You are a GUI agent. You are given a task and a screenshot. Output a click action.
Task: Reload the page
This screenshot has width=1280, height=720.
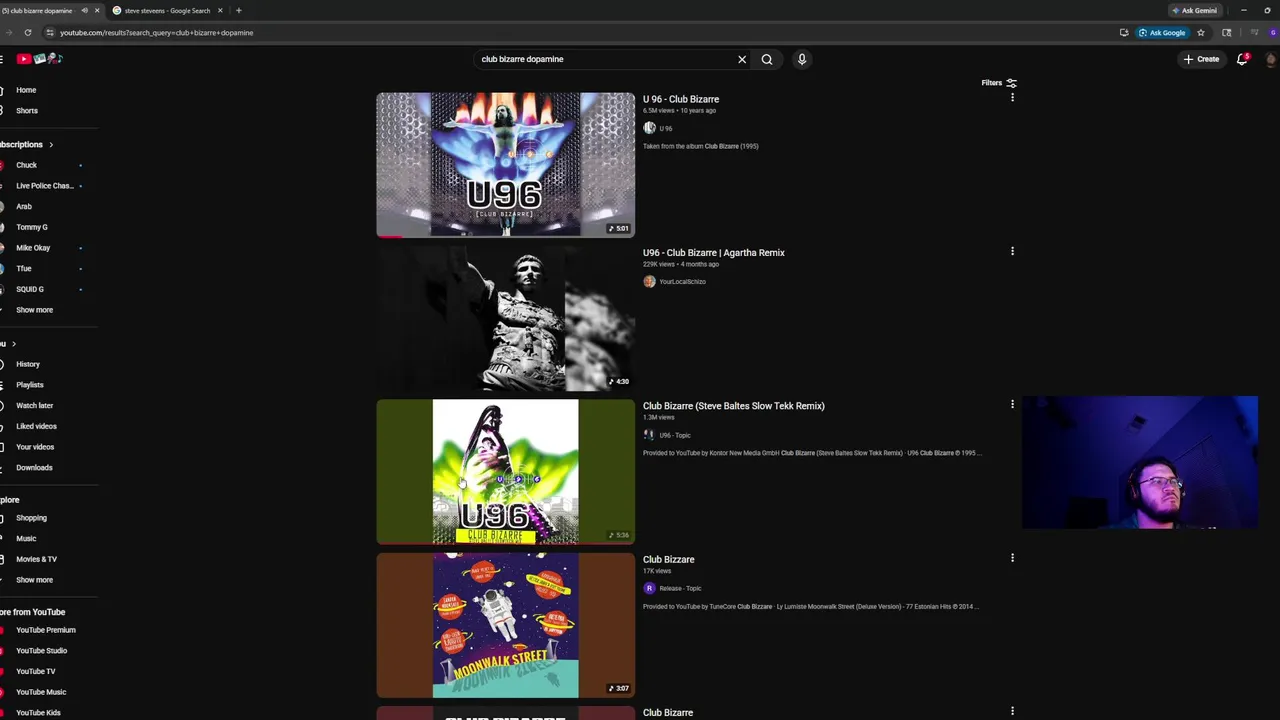[28, 32]
